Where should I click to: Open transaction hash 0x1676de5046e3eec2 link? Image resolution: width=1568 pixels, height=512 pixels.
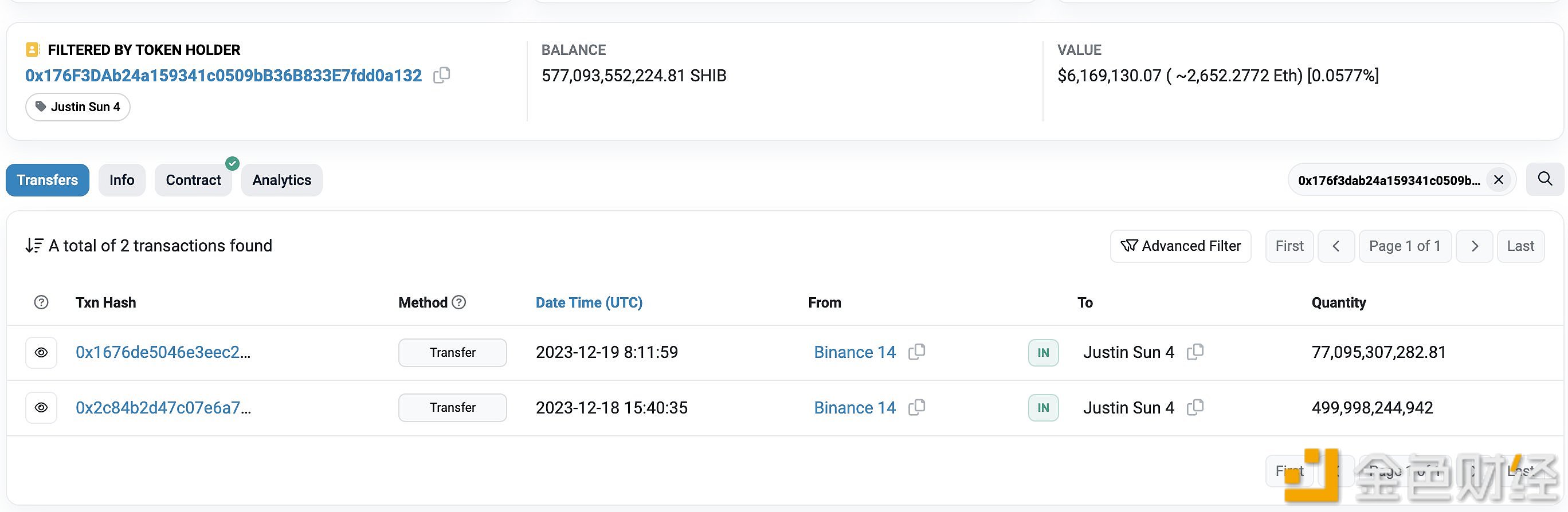[163, 352]
